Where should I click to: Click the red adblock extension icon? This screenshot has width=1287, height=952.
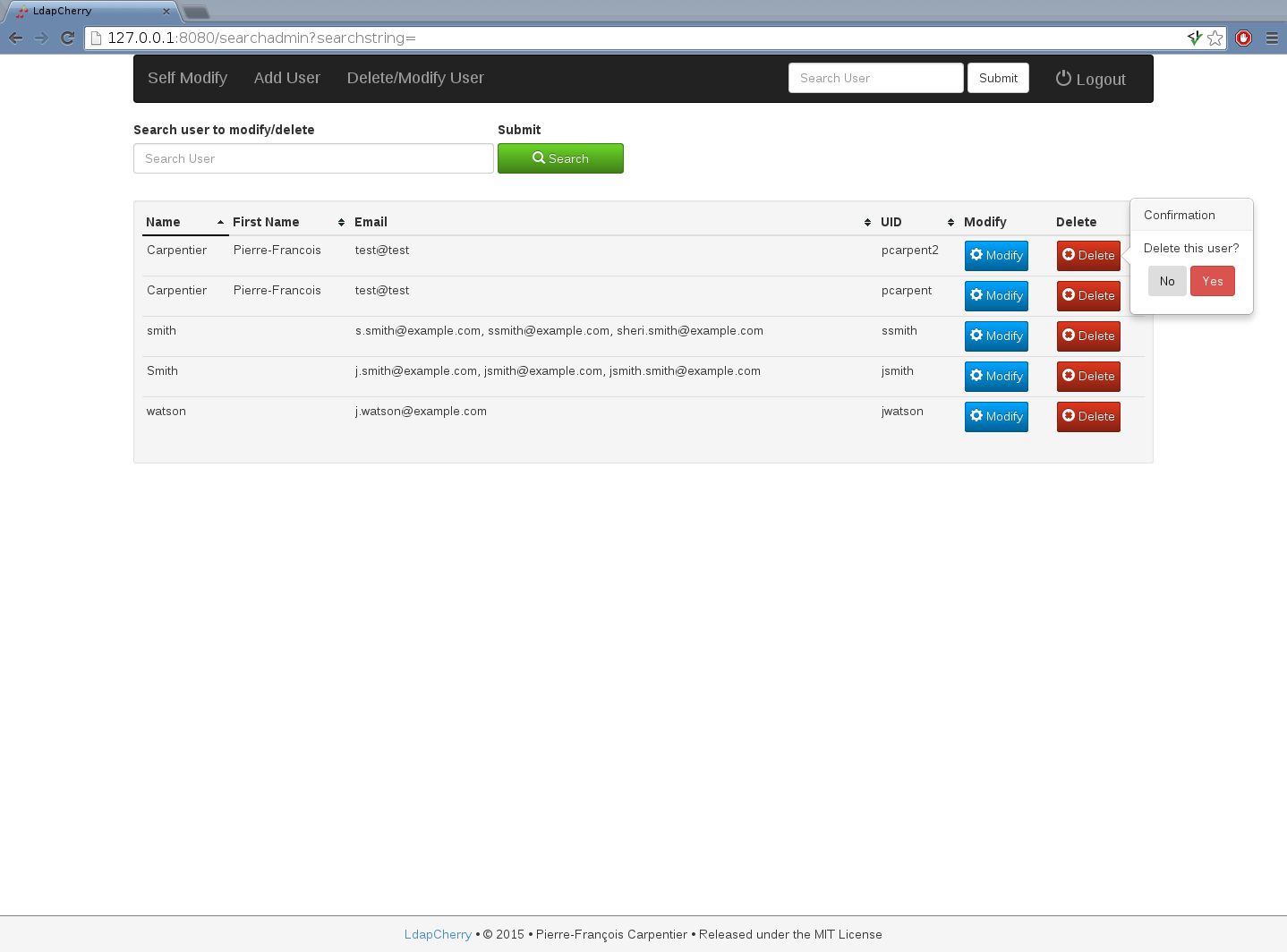(1243, 38)
